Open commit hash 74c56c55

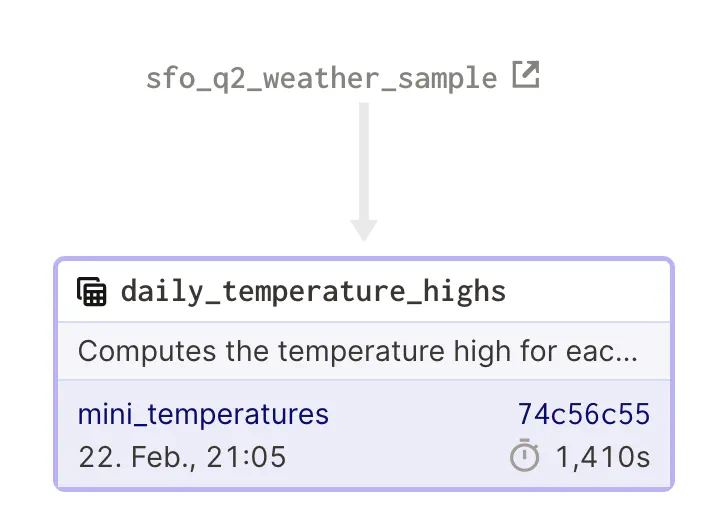(583, 414)
